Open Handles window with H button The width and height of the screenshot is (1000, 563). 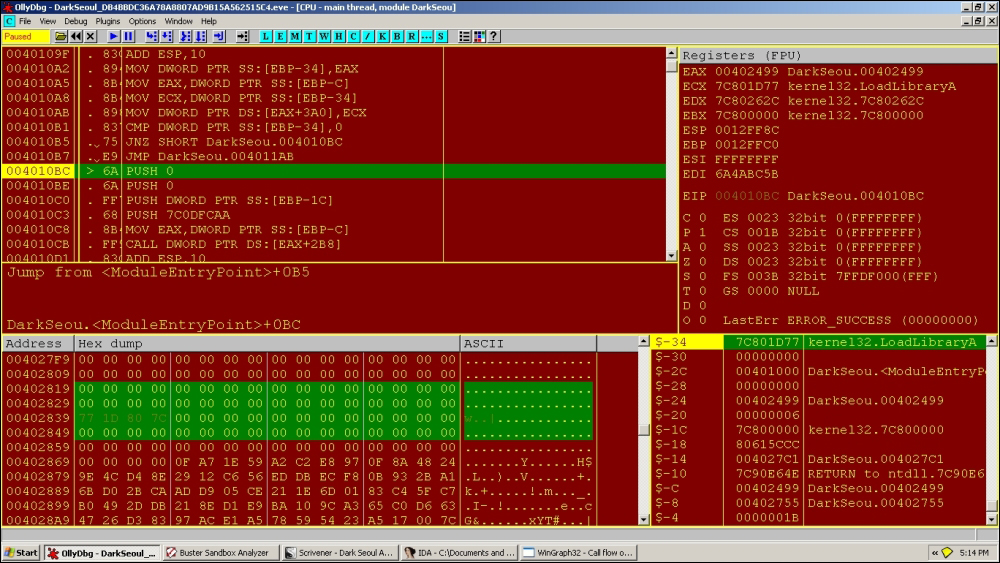[339, 36]
